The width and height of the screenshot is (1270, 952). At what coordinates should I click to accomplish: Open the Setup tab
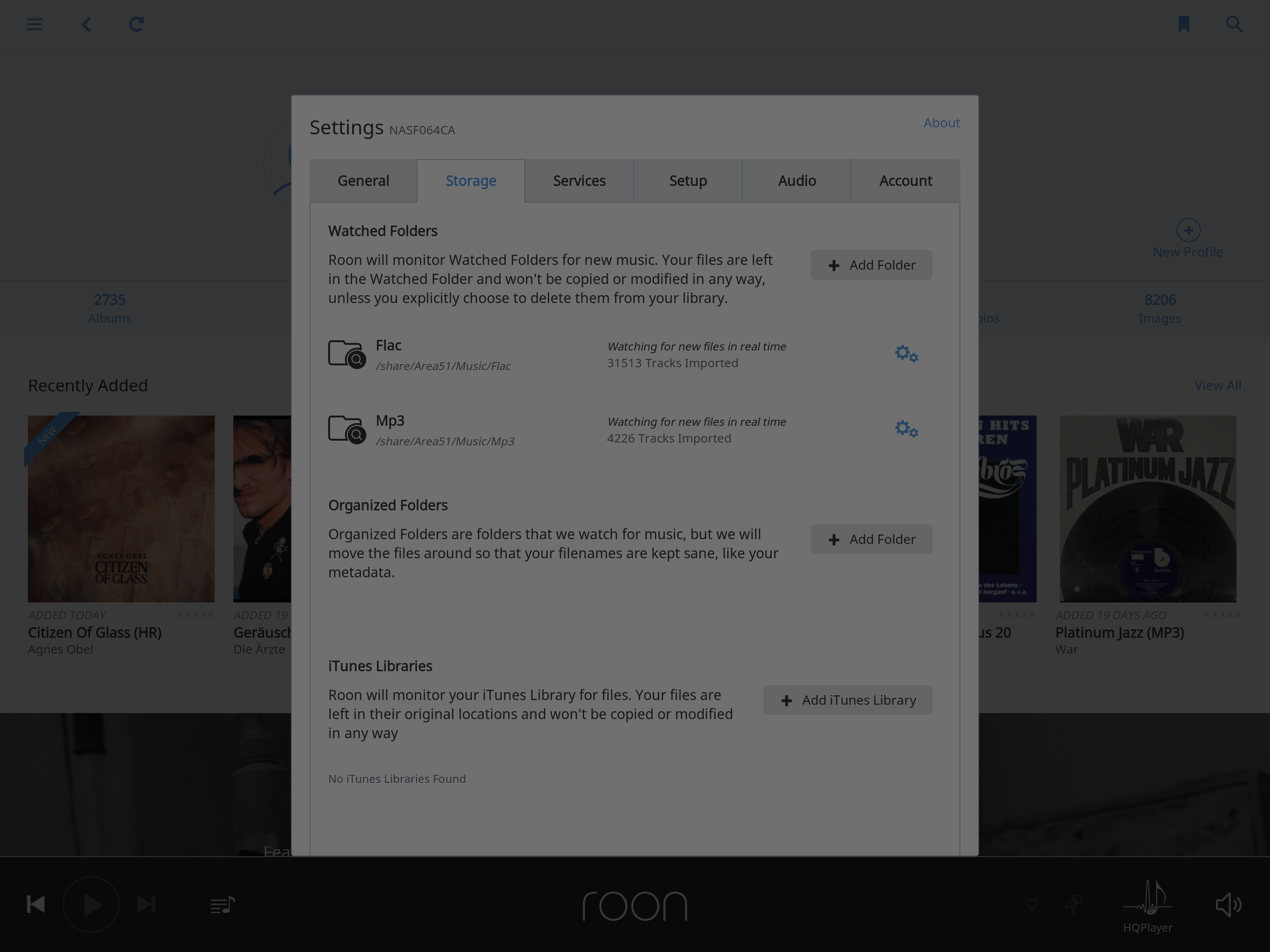[688, 181]
